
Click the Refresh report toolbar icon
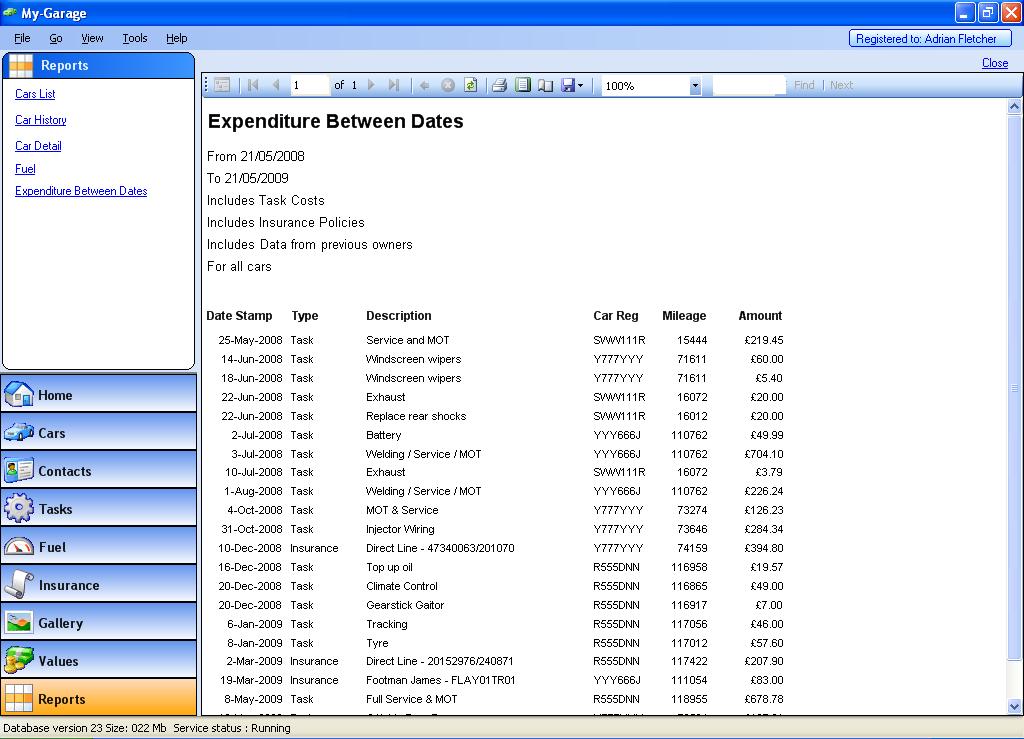471,86
